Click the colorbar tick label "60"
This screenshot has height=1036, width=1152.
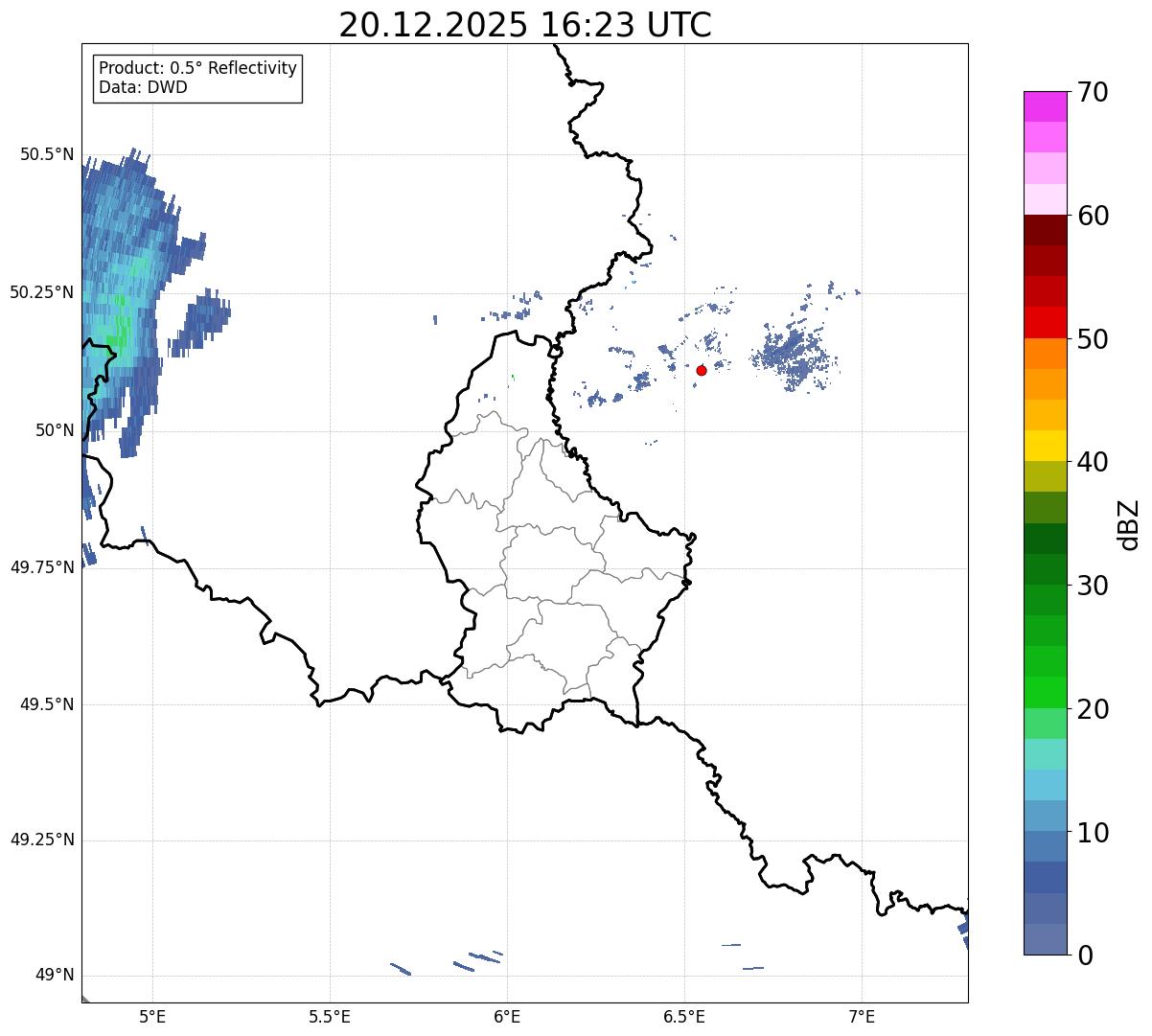click(x=1093, y=216)
